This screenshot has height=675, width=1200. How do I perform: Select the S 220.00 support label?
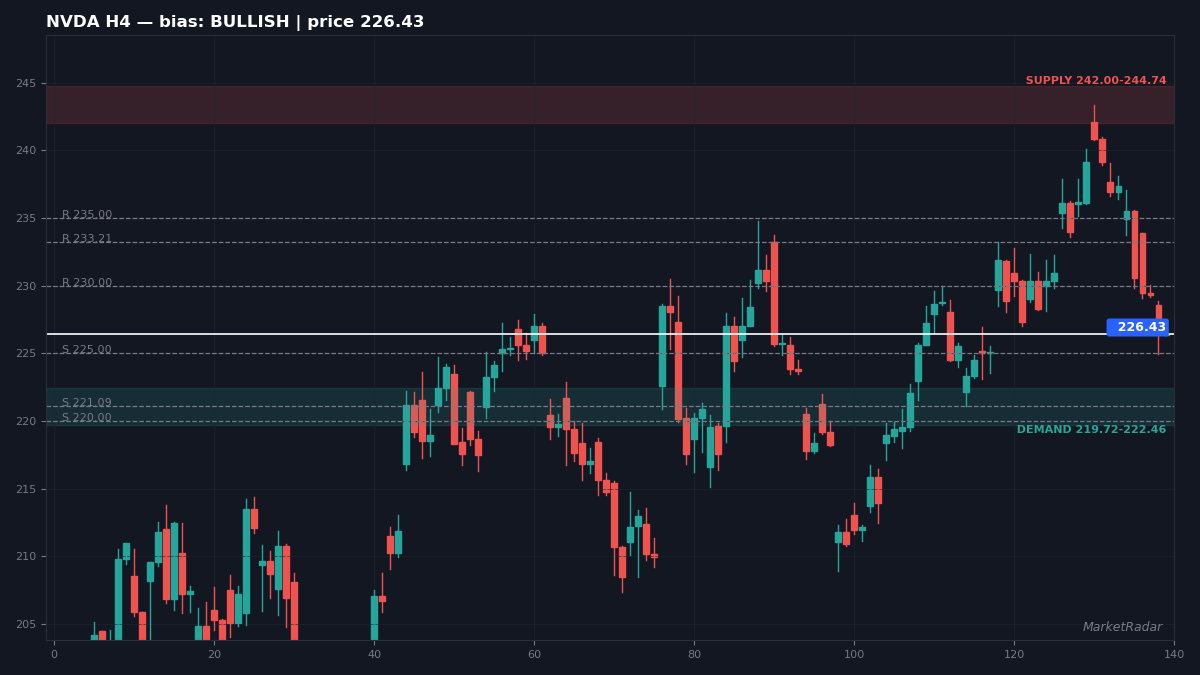click(87, 418)
